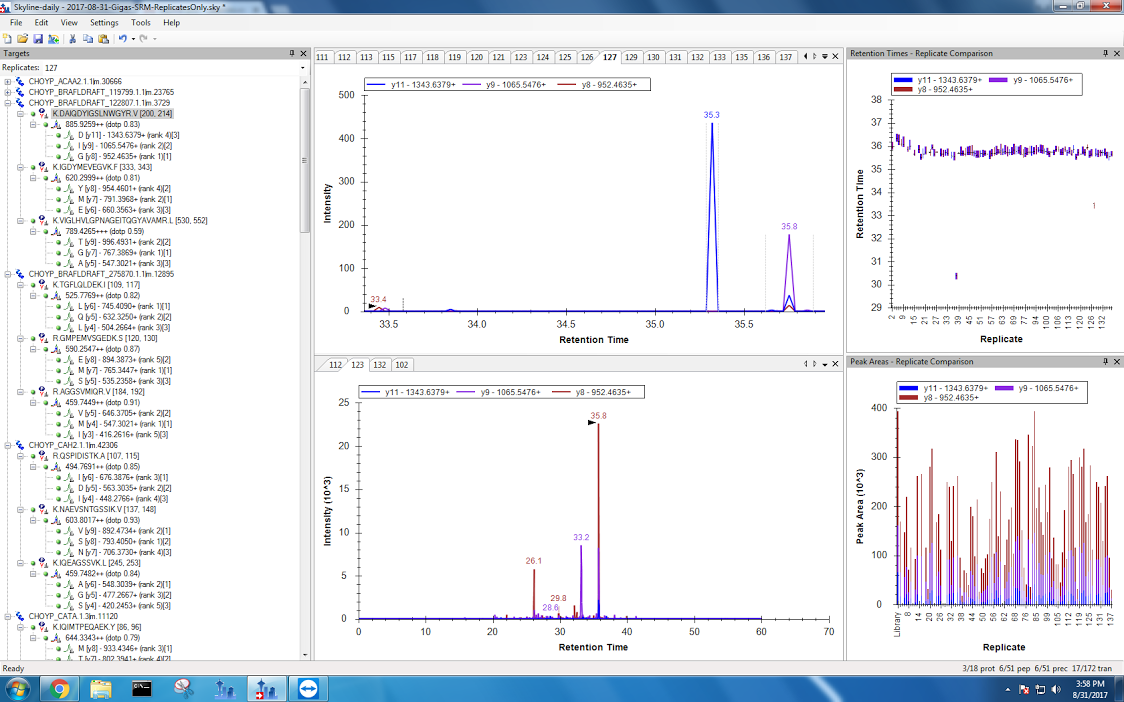The width and height of the screenshot is (1124, 702).
Task: Save the document with the floppy disk icon
Action: click(x=38, y=38)
